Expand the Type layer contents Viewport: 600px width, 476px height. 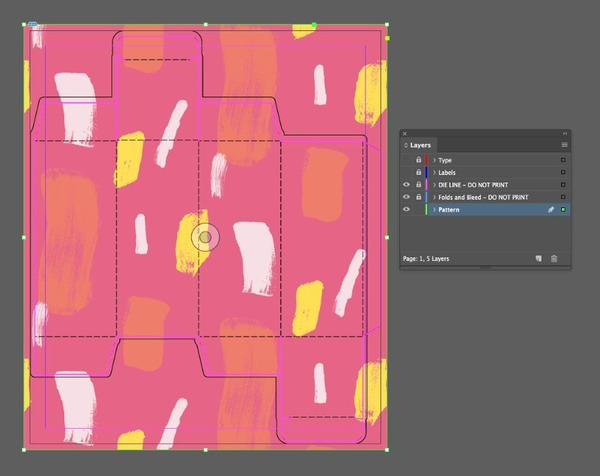pyautogui.click(x=434, y=160)
